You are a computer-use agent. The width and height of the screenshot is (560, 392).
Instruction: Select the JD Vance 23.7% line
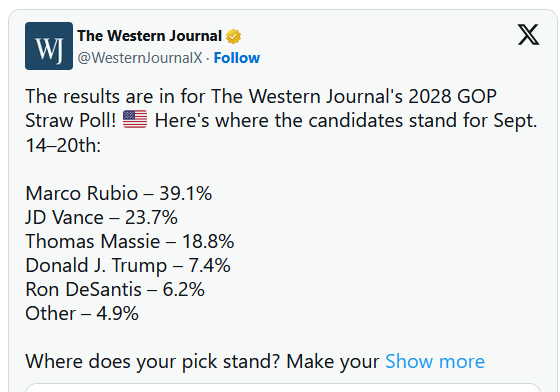click(101, 217)
